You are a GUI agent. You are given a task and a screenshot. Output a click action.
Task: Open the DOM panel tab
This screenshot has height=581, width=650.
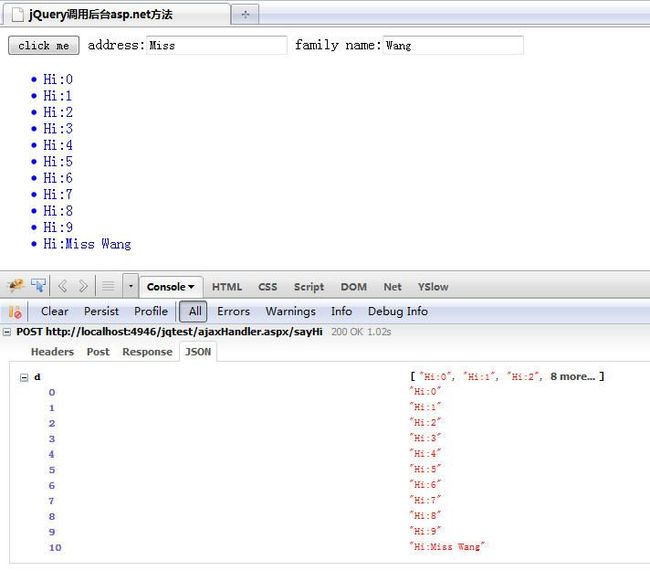354,287
